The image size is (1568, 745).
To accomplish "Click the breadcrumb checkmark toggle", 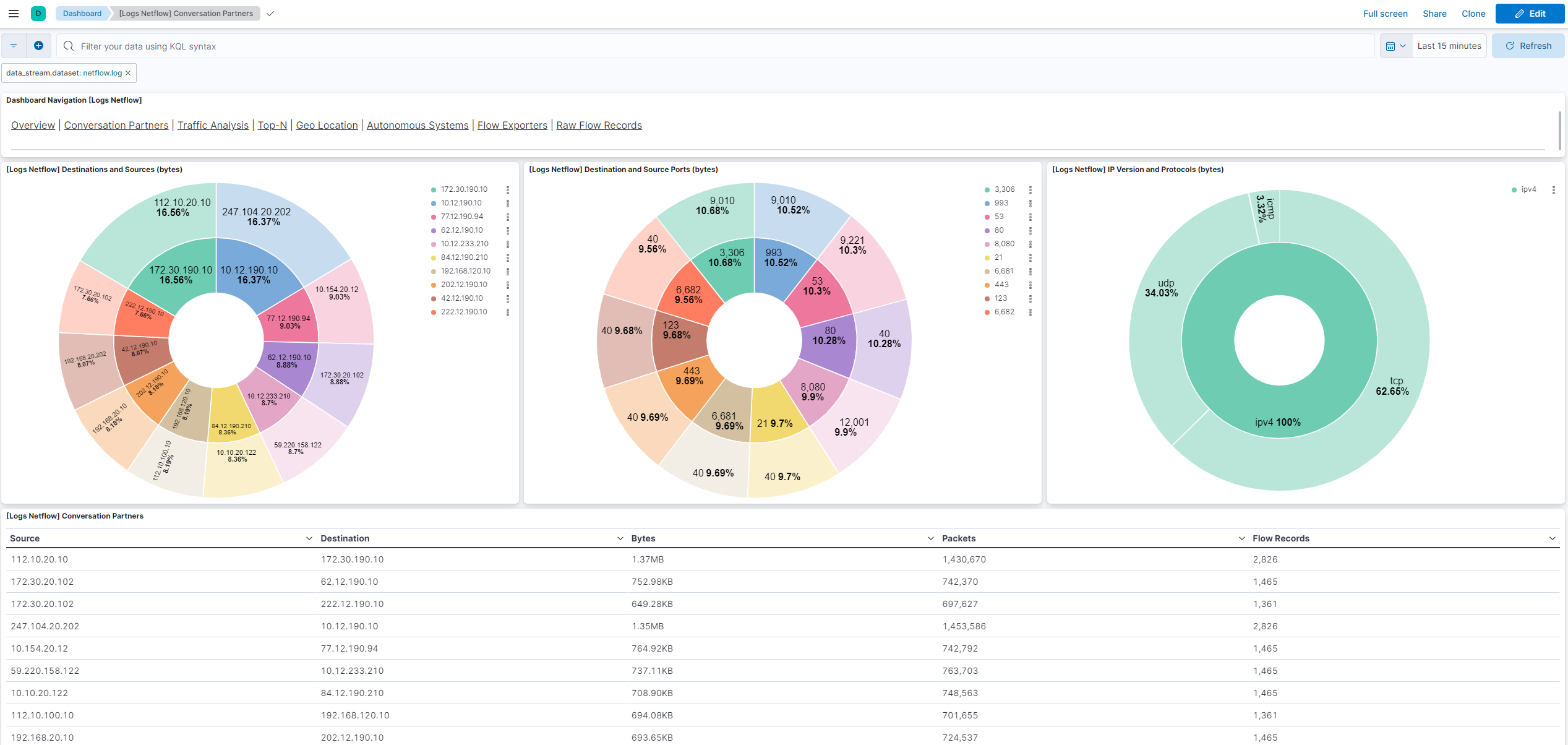I will click(x=270, y=13).
